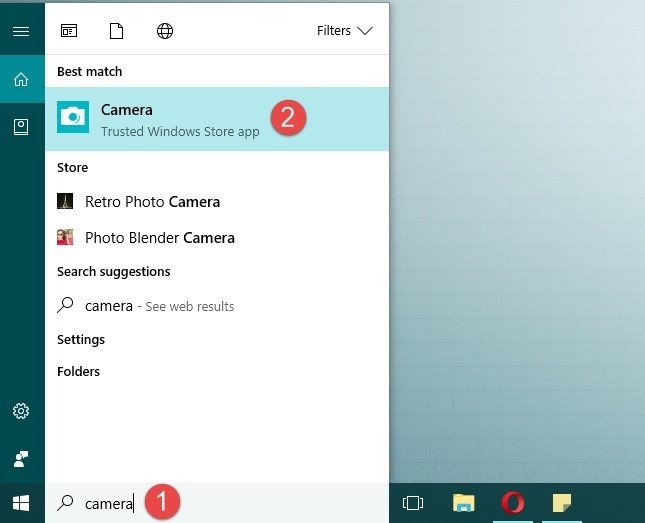This screenshot has width=645, height=523.
Task: Click the Photo Blender Camera thumbnail
Action: click(65, 237)
